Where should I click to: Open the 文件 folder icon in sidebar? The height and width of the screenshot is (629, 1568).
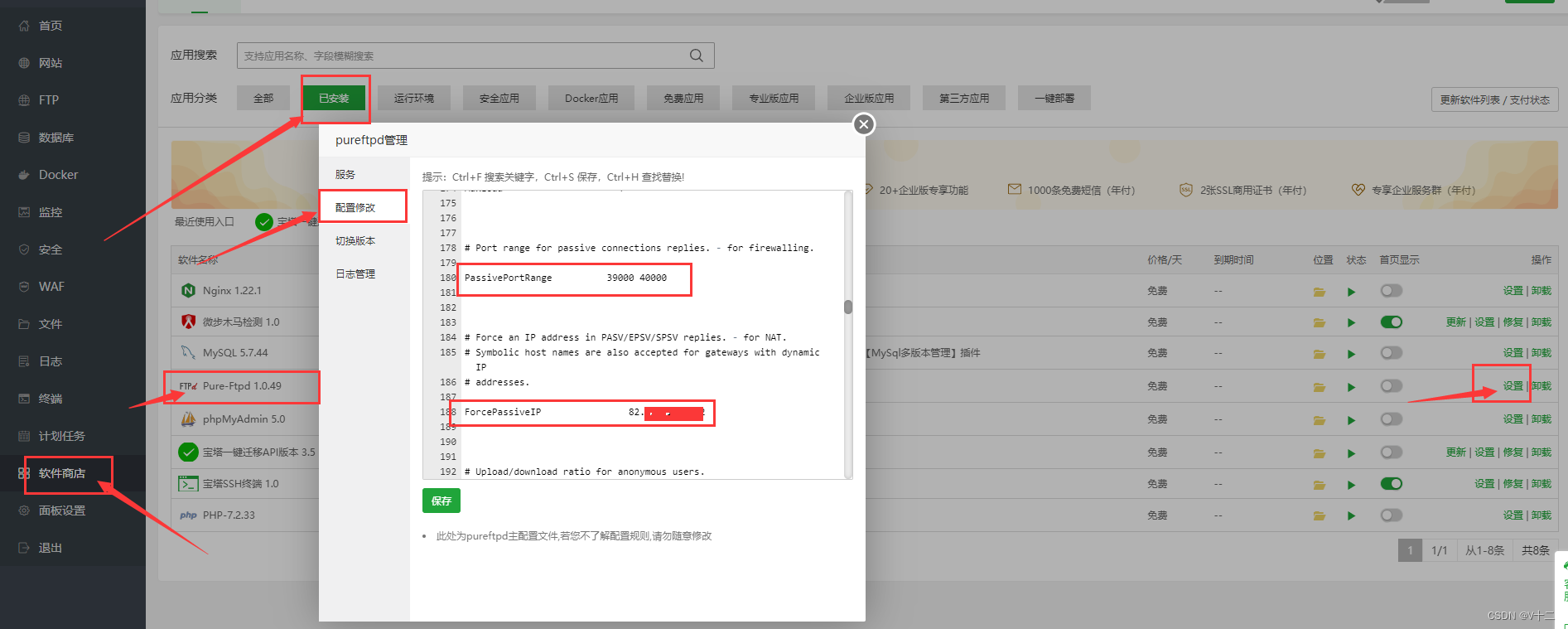tap(24, 324)
